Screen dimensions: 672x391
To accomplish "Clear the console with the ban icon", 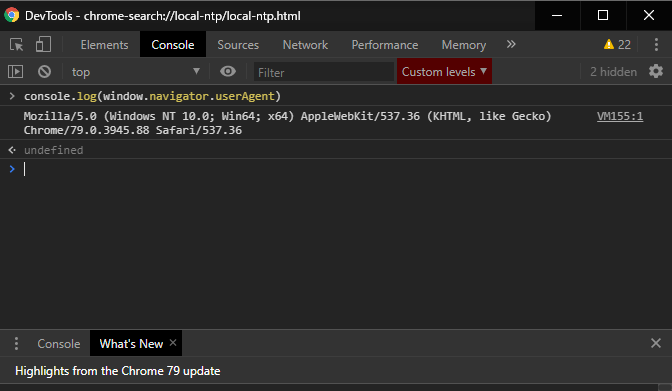I will tap(44, 72).
